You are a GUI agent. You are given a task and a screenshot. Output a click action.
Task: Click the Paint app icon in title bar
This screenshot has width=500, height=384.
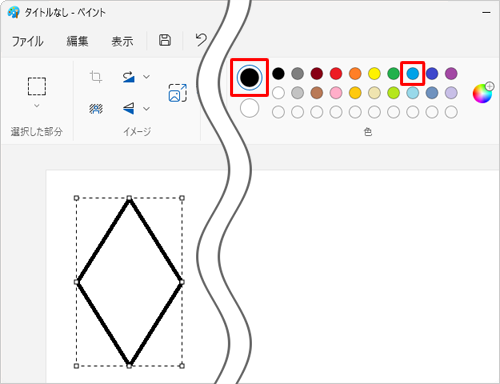coord(13,12)
